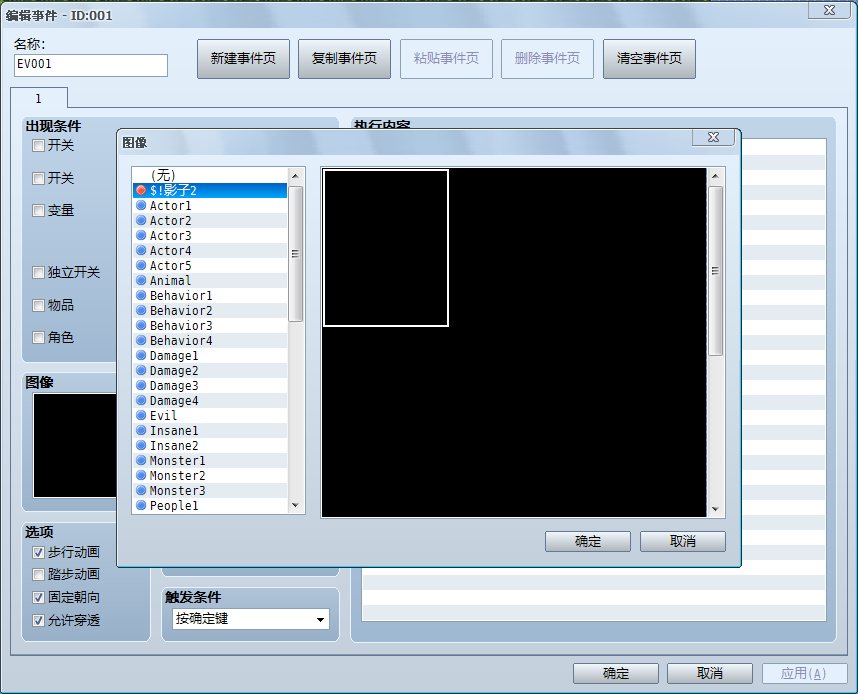The width and height of the screenshot is (858, 694).
Task: Select Behavior4 in the image list
Action: [x=210, y=340]
